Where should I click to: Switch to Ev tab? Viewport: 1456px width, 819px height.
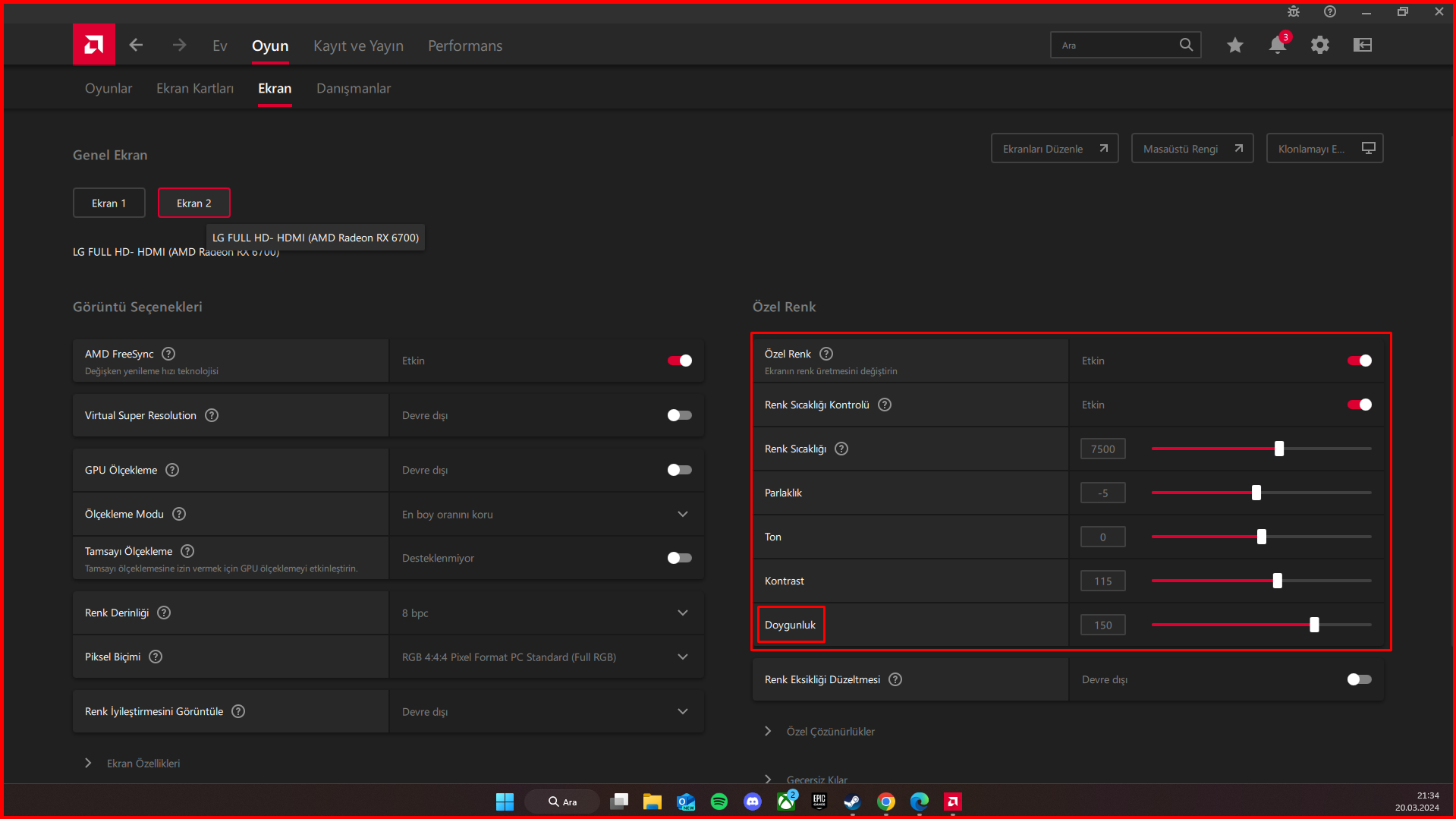(220, 46)
